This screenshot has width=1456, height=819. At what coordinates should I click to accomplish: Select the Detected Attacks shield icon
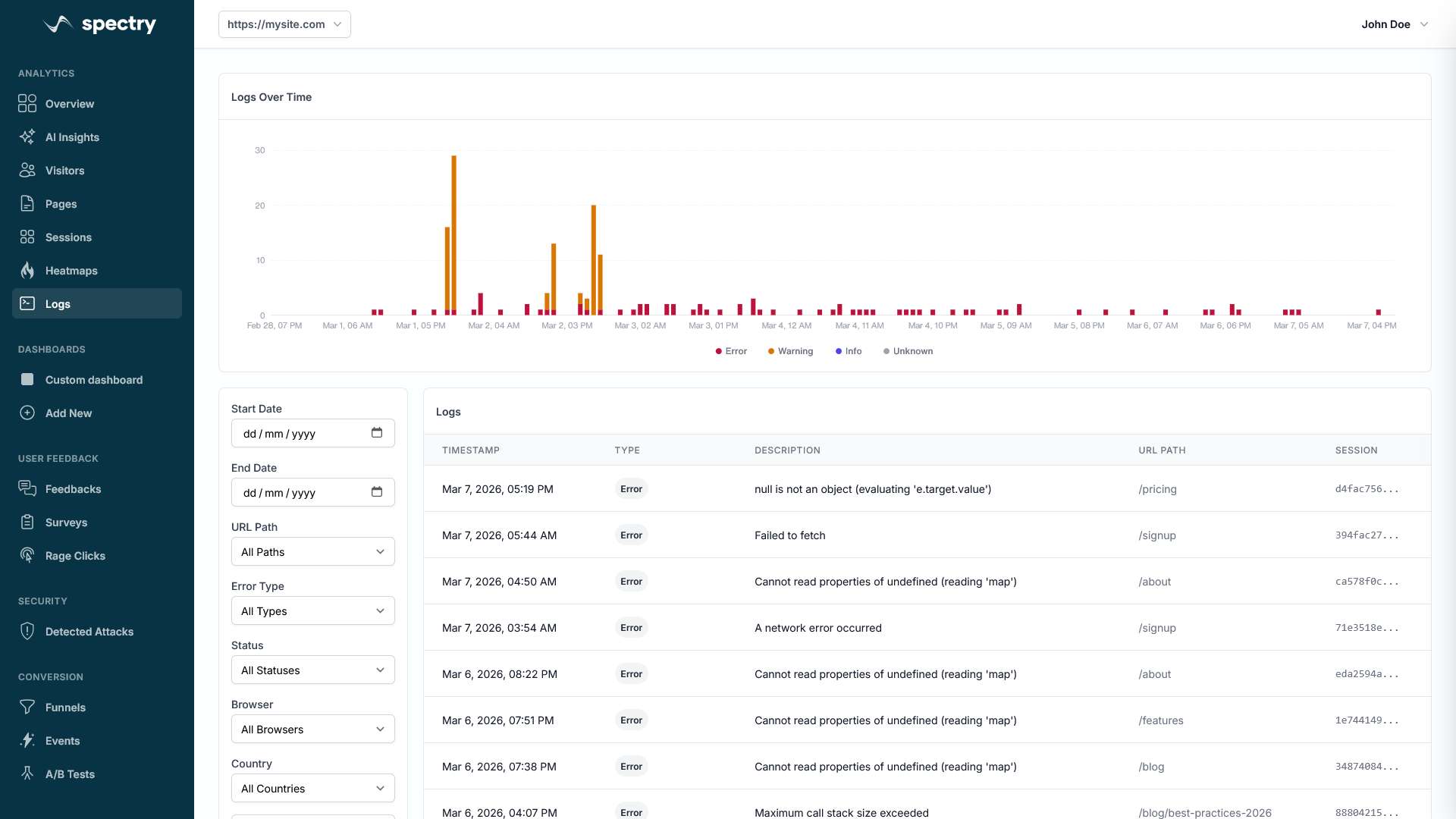(x=27, y=632)
